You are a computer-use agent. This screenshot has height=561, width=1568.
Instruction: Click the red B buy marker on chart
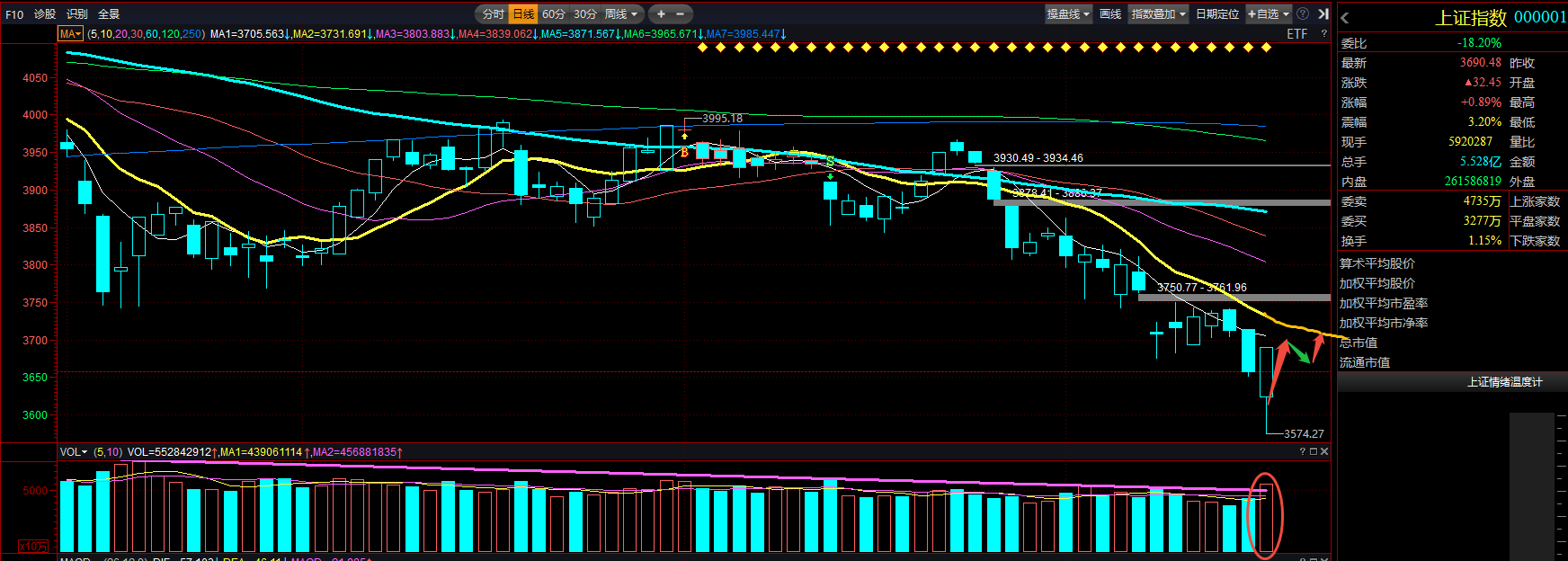point(684,153)
